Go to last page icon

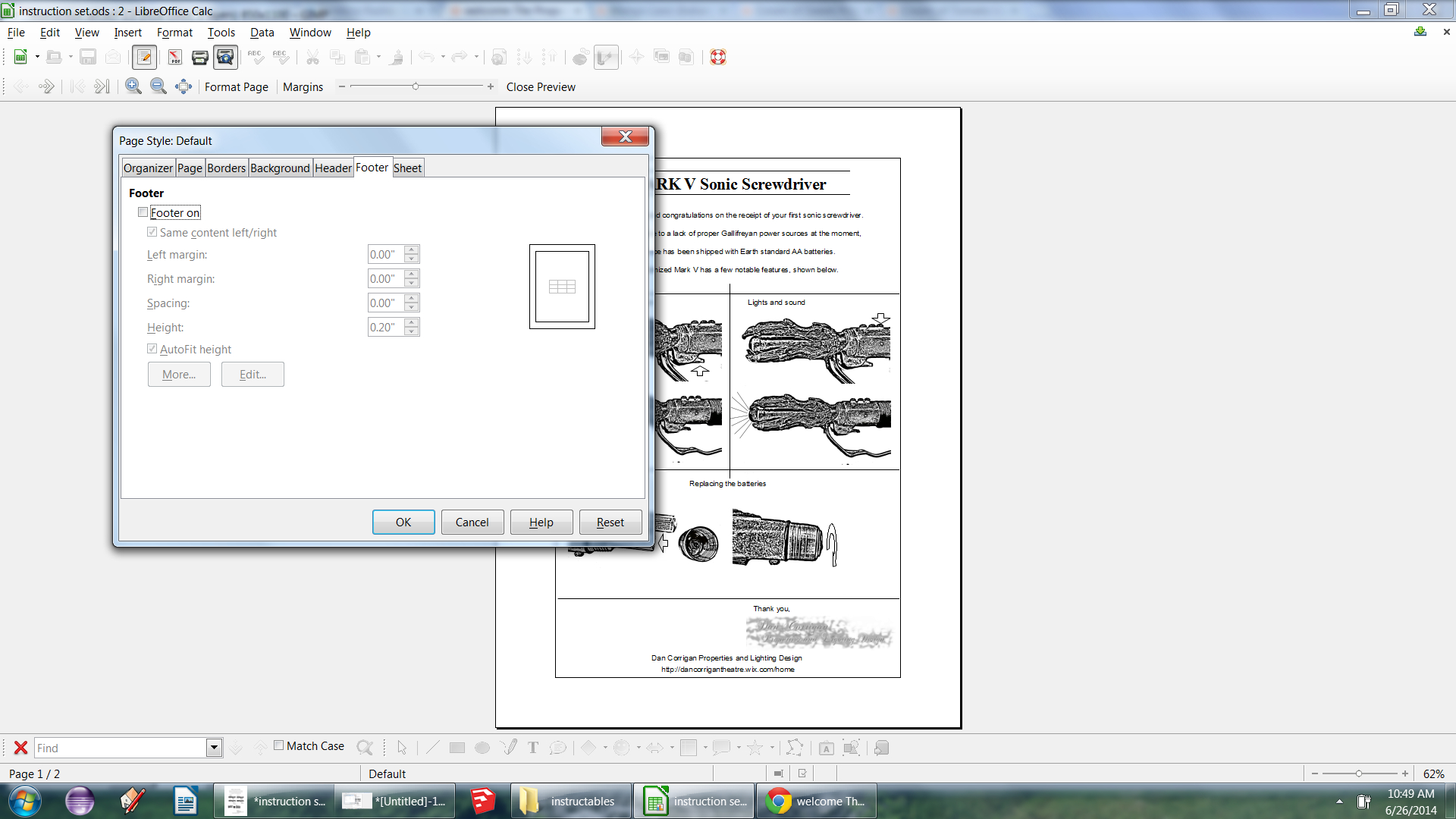102,86
